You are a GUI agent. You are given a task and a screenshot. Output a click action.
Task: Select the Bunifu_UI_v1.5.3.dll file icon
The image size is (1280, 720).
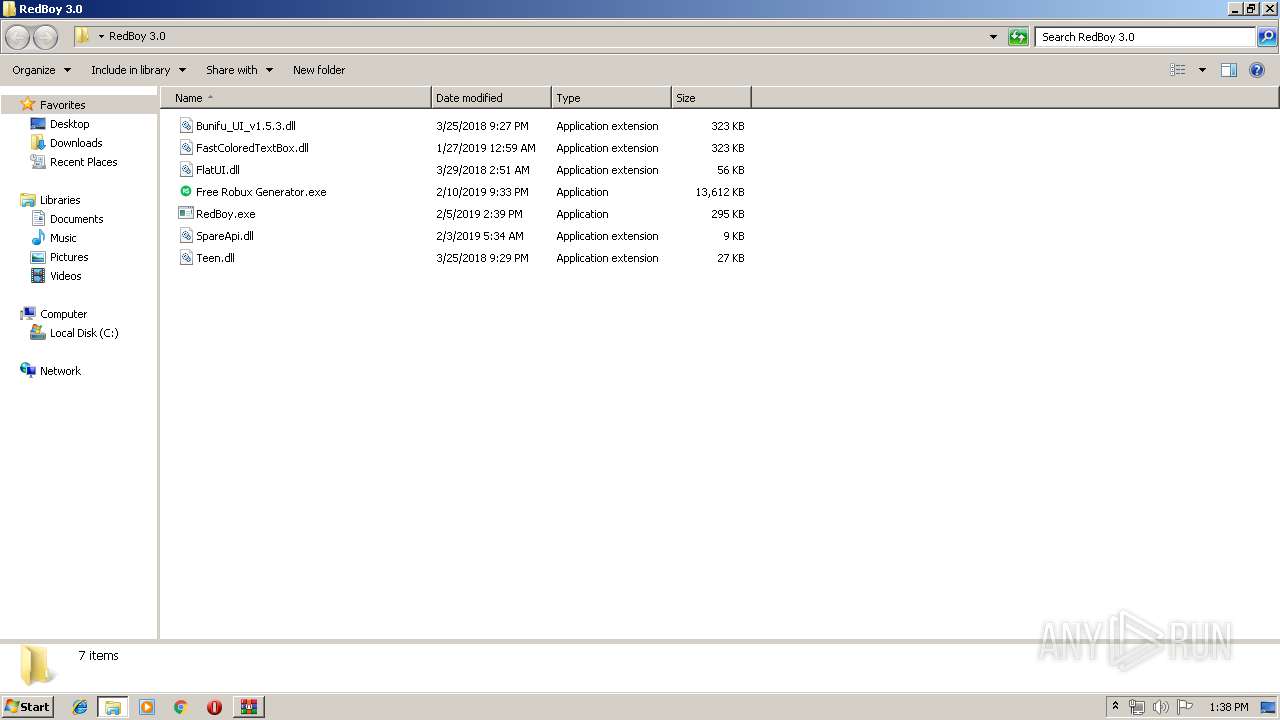point(186,126)
